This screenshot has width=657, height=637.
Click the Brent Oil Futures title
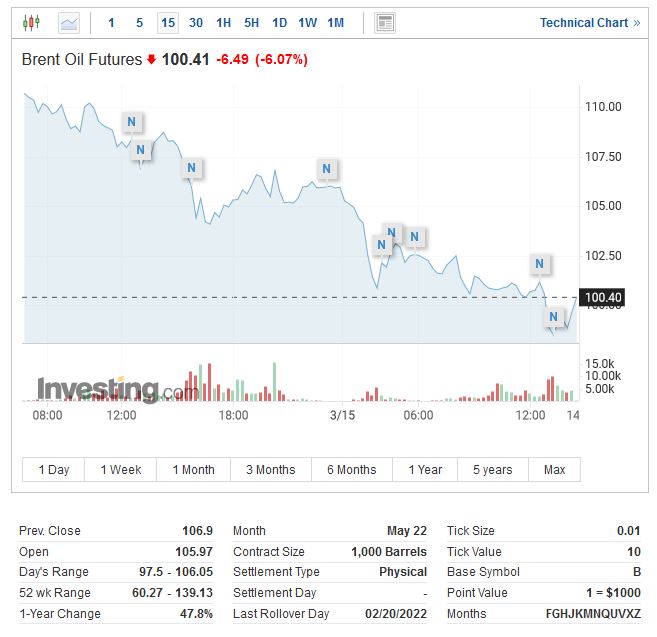[82, 60]
